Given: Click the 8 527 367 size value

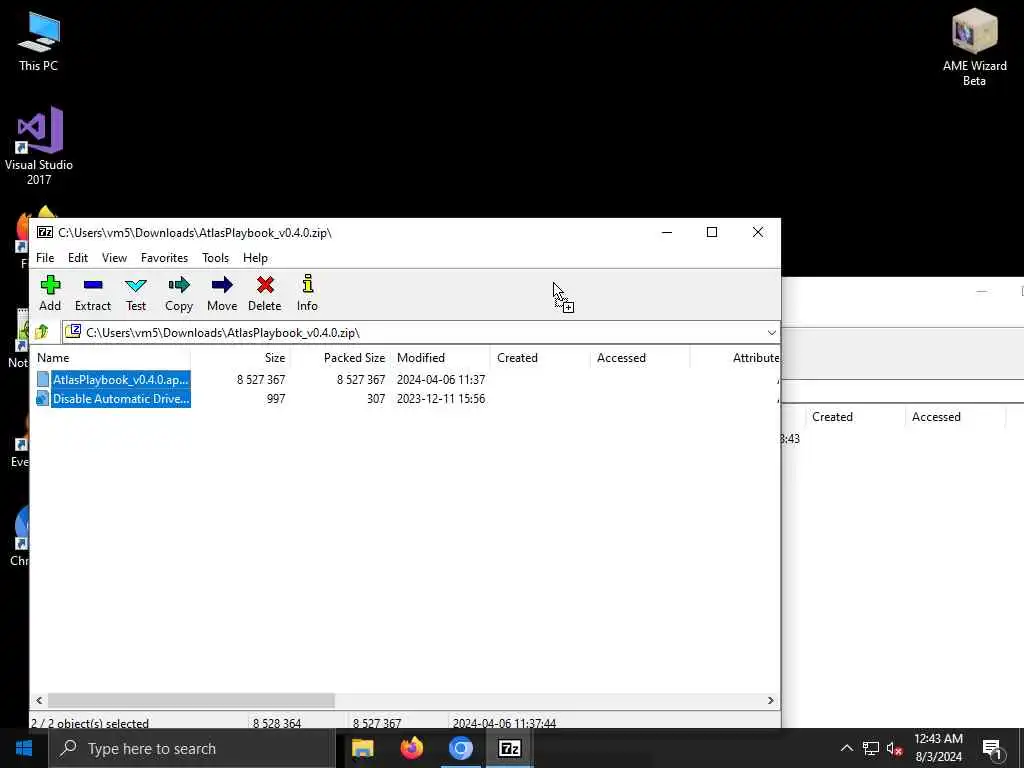Looking at the screenshot, I should (x=261, y=379).
